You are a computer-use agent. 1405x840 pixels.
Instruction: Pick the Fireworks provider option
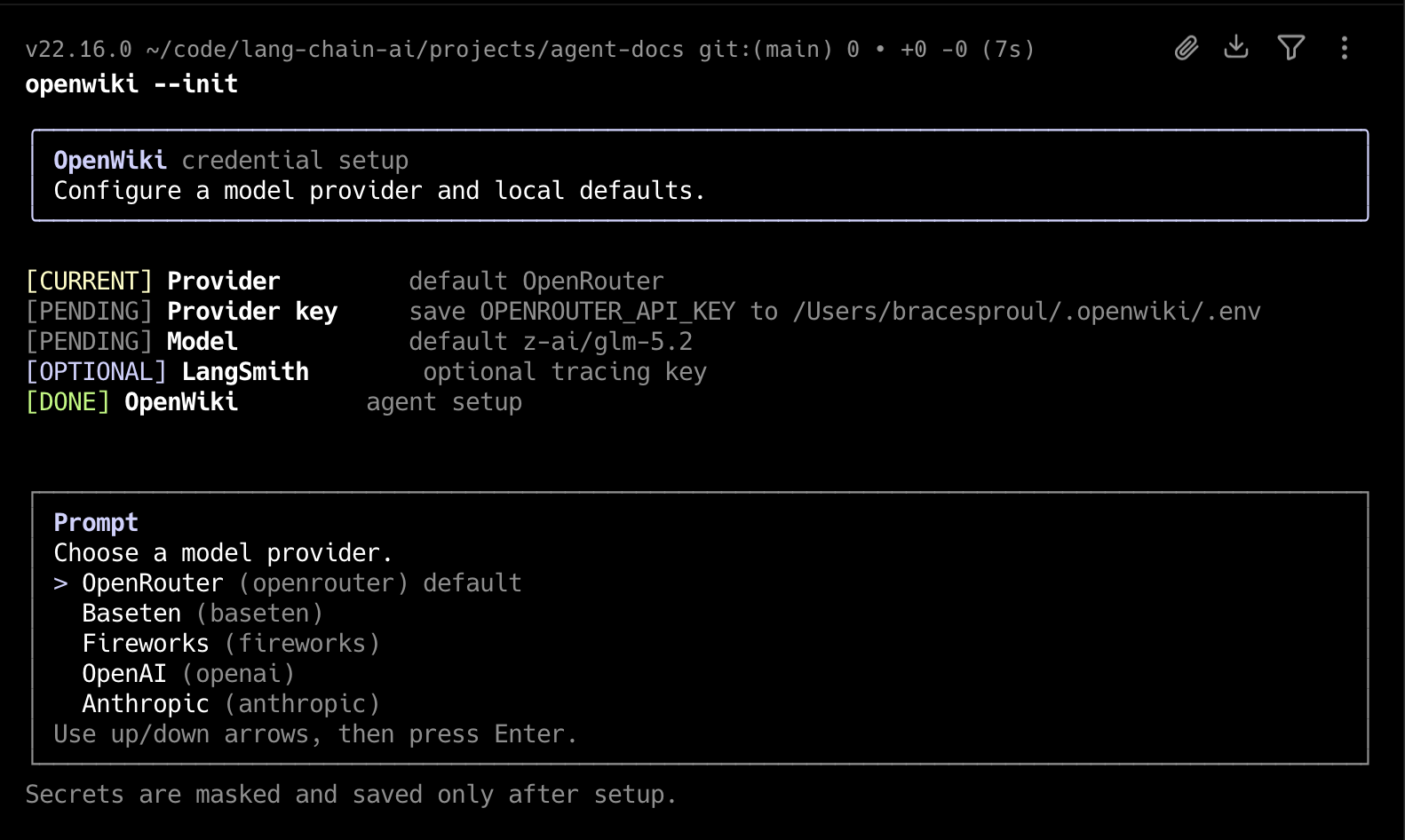(231, 644)
